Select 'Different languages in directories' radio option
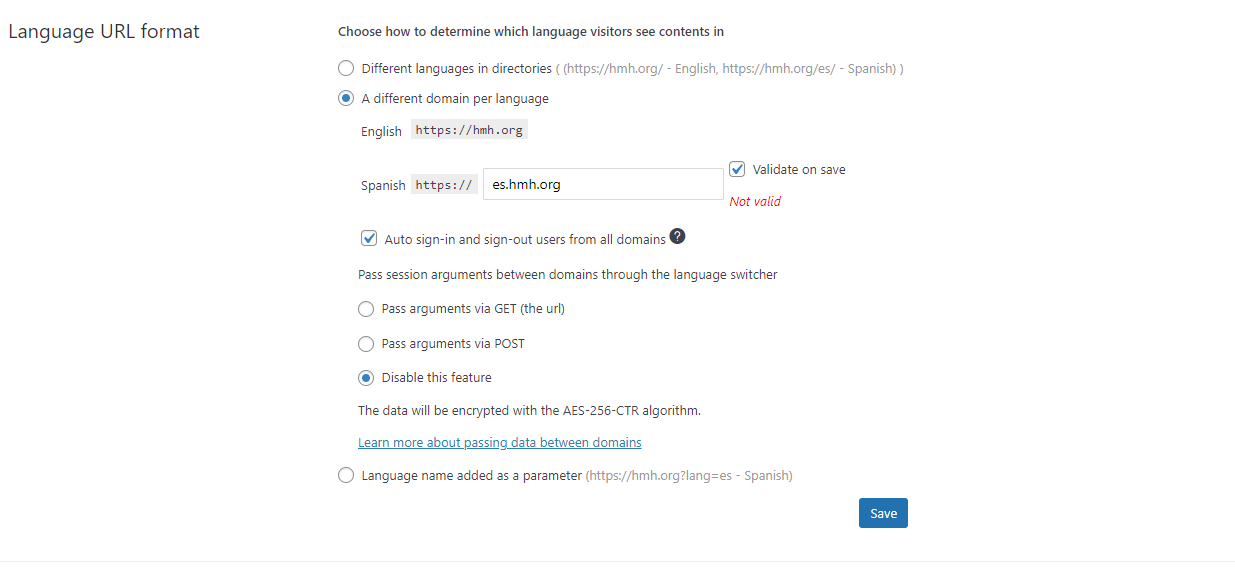Screen dimensions: 1235x569 tap(346, 68)
